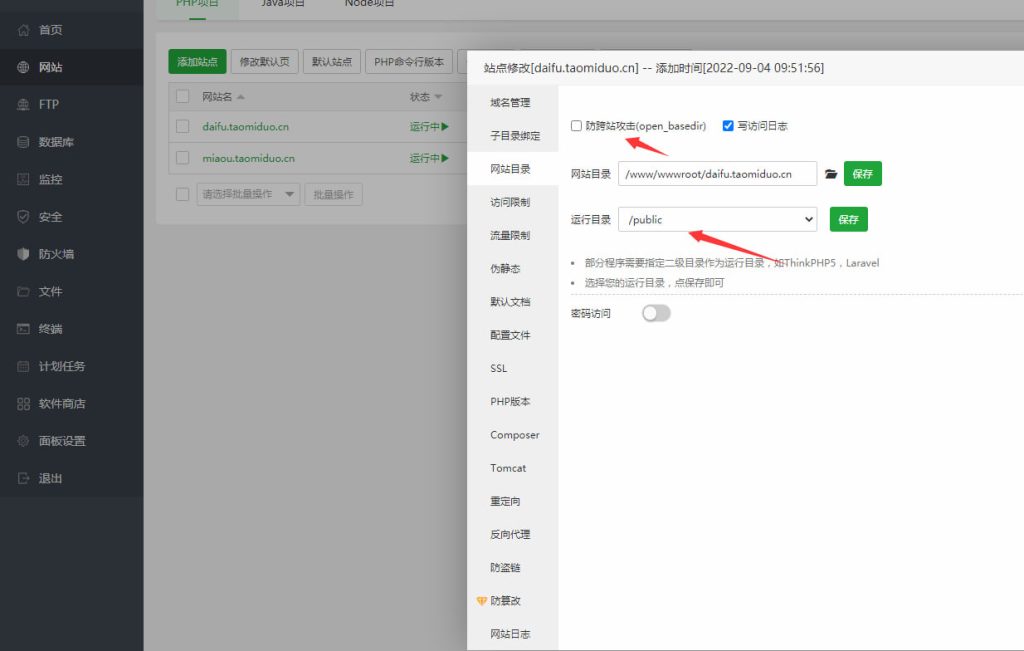Check the select-all checkbox in table header

point(183,97)
